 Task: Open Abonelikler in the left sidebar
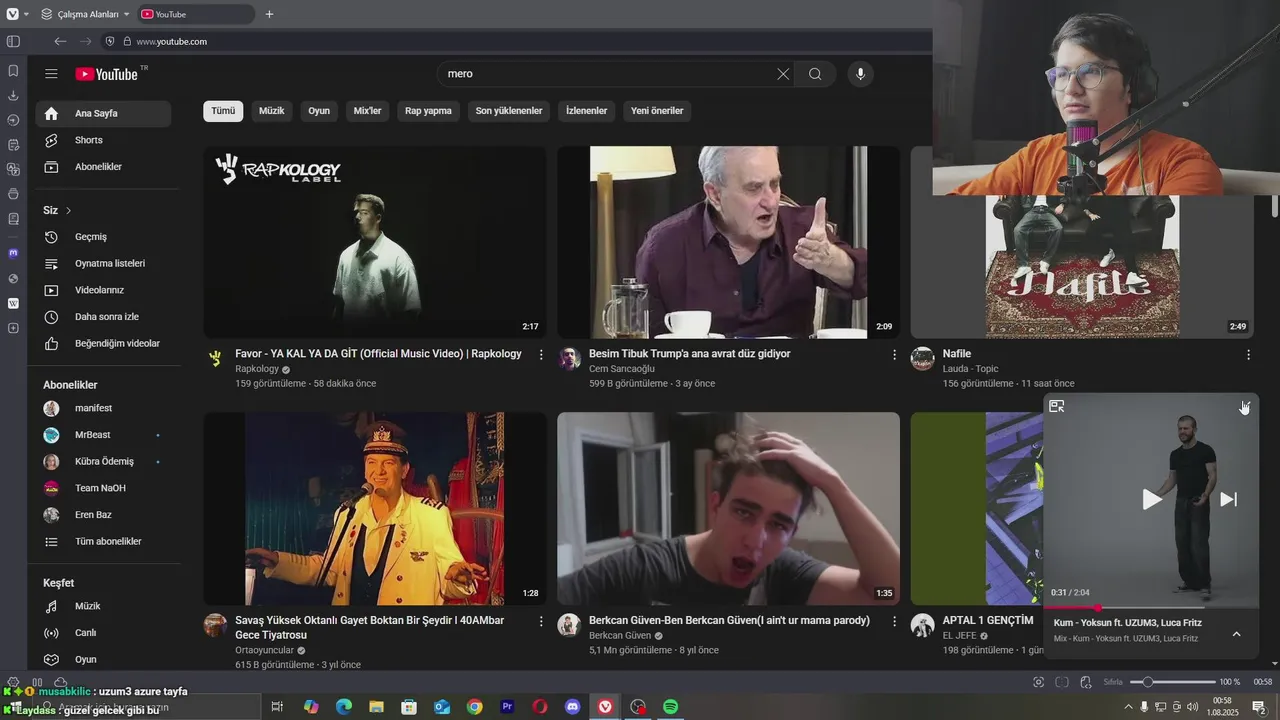103,167
